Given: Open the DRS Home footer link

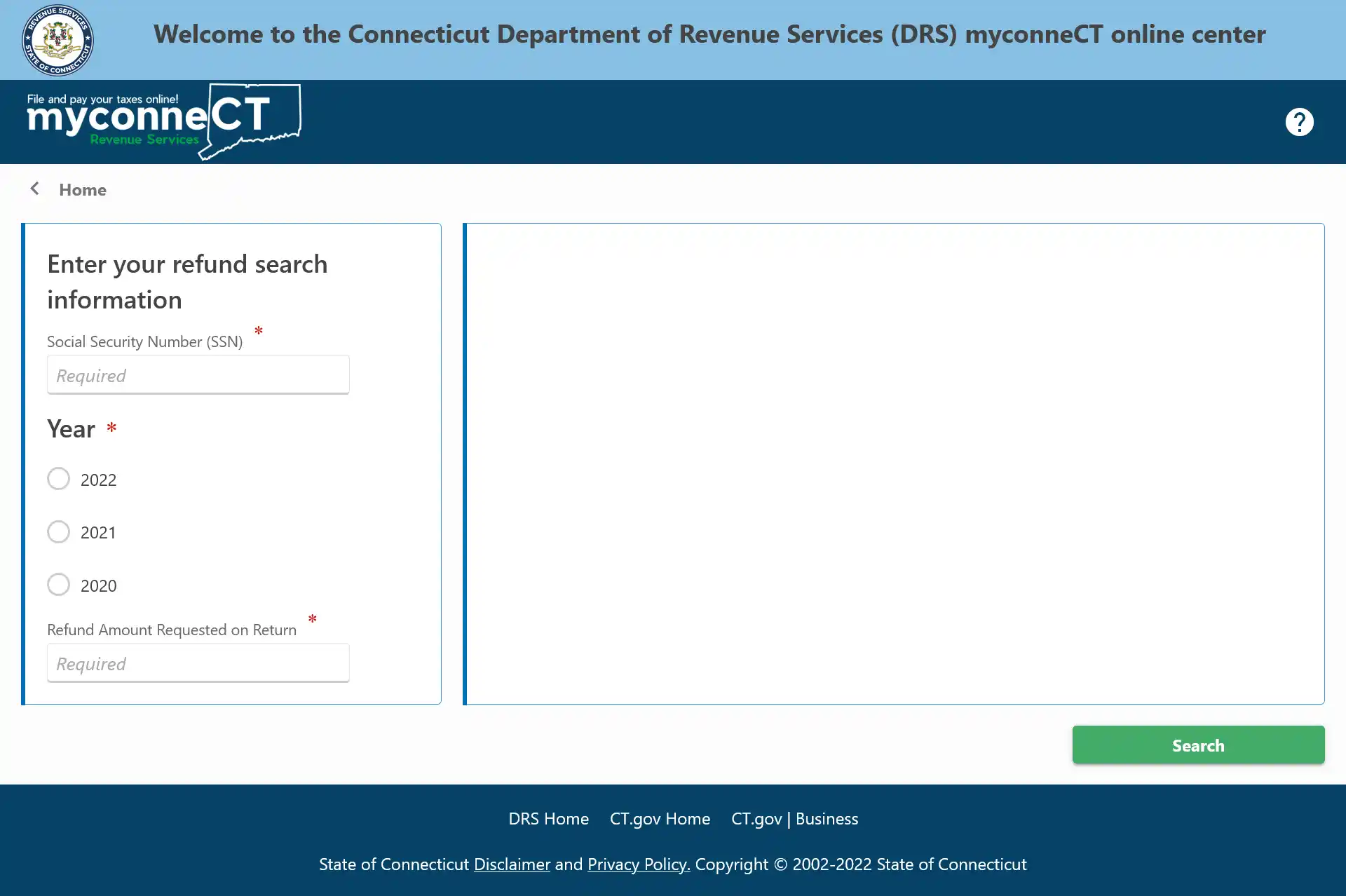Looking at the screenshot, I should [x=548, y=818].
